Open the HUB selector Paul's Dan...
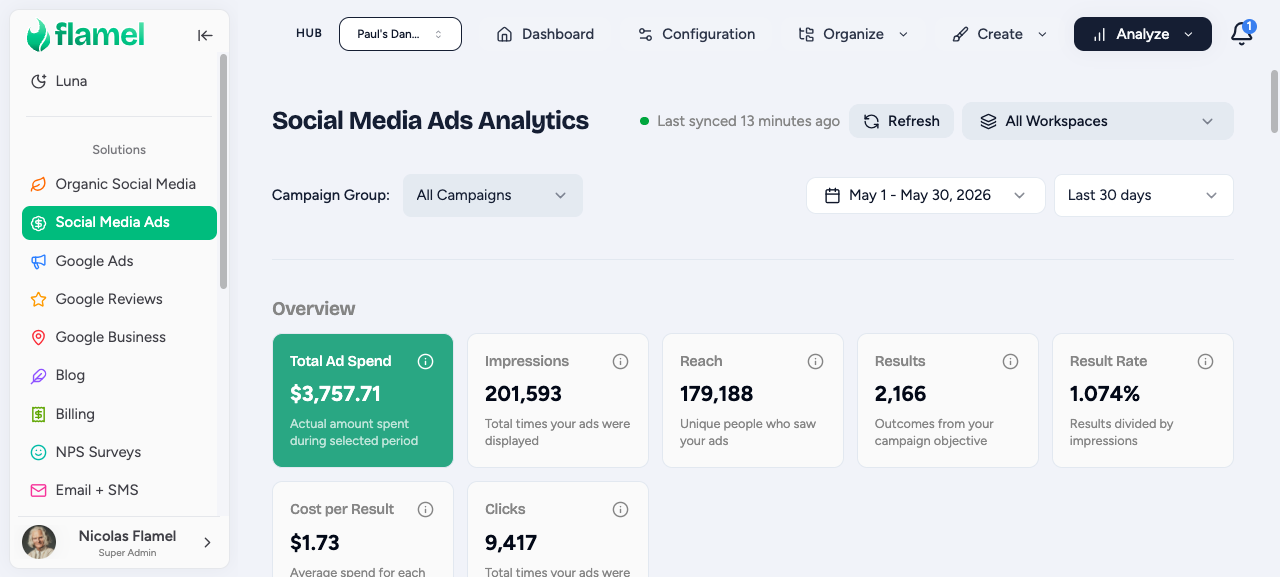 [400, 34]
